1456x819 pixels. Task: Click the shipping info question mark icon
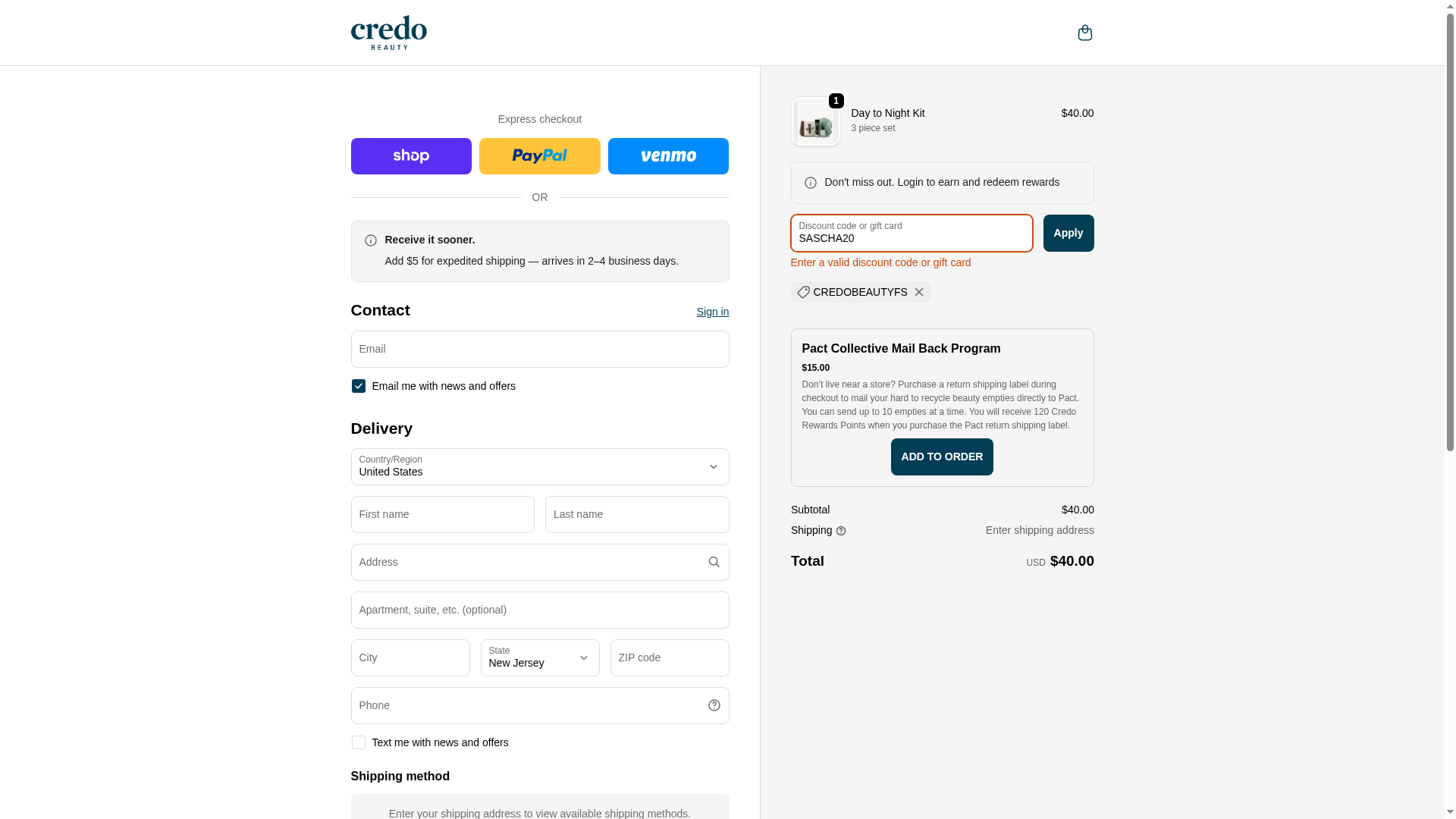[840, 531]
